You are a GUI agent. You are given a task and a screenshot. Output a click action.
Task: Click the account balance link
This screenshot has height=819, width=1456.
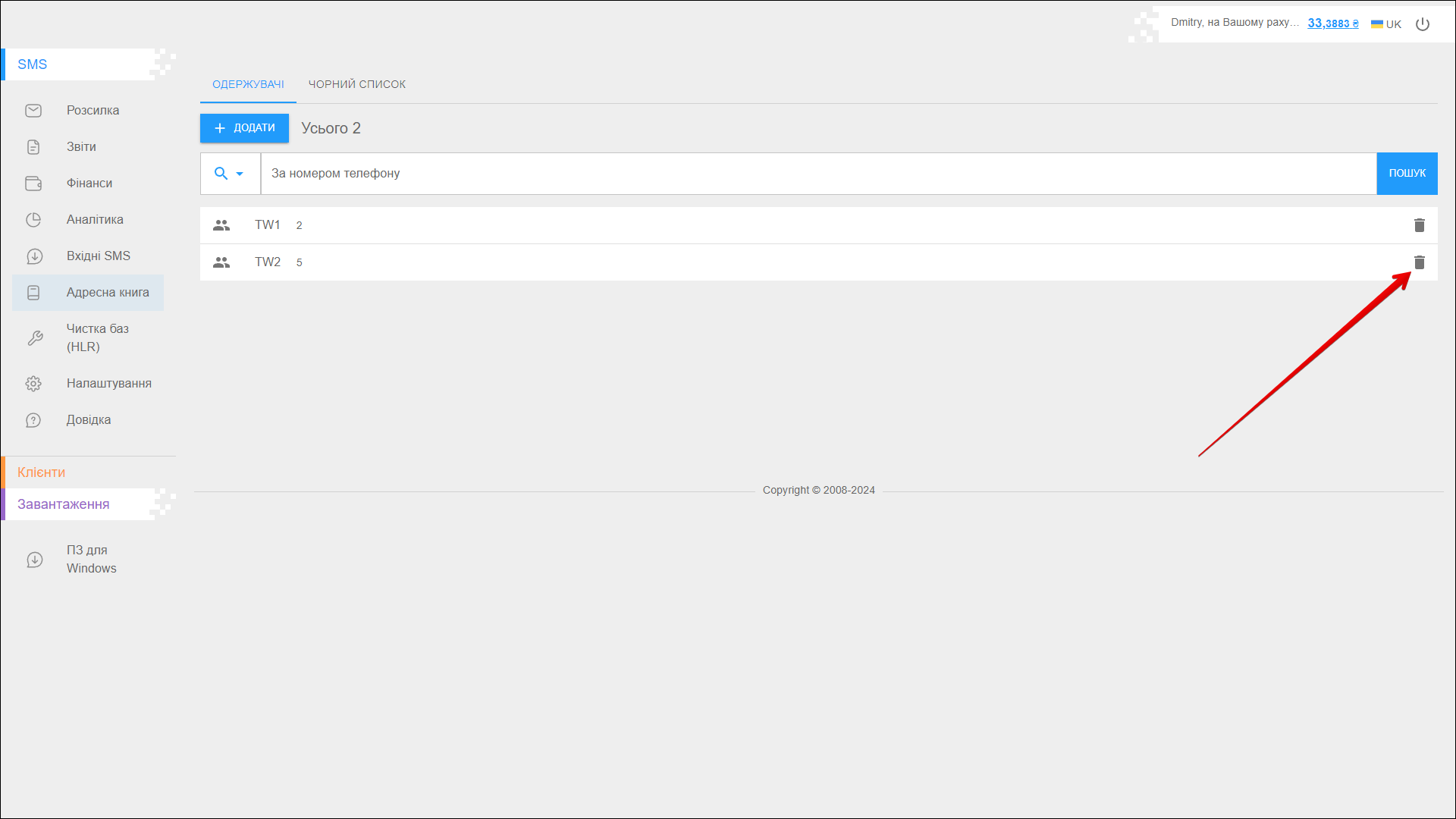point(1332,24)
